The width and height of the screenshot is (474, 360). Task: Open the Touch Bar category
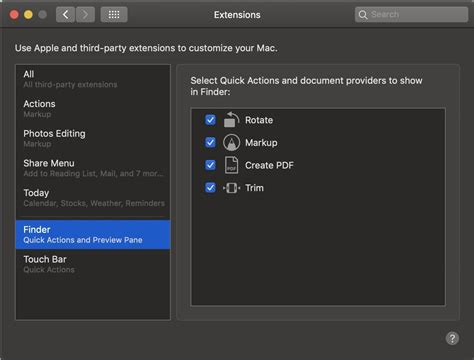pos(93,264)
